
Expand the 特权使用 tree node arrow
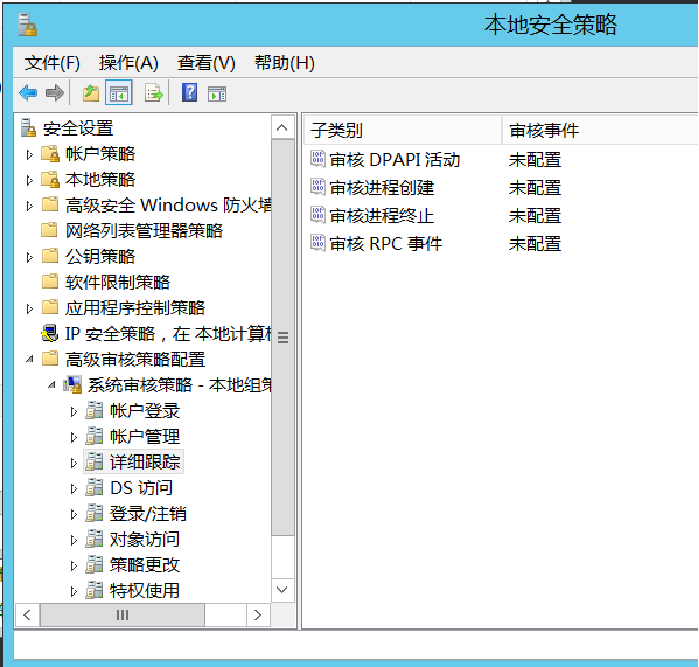74,591
